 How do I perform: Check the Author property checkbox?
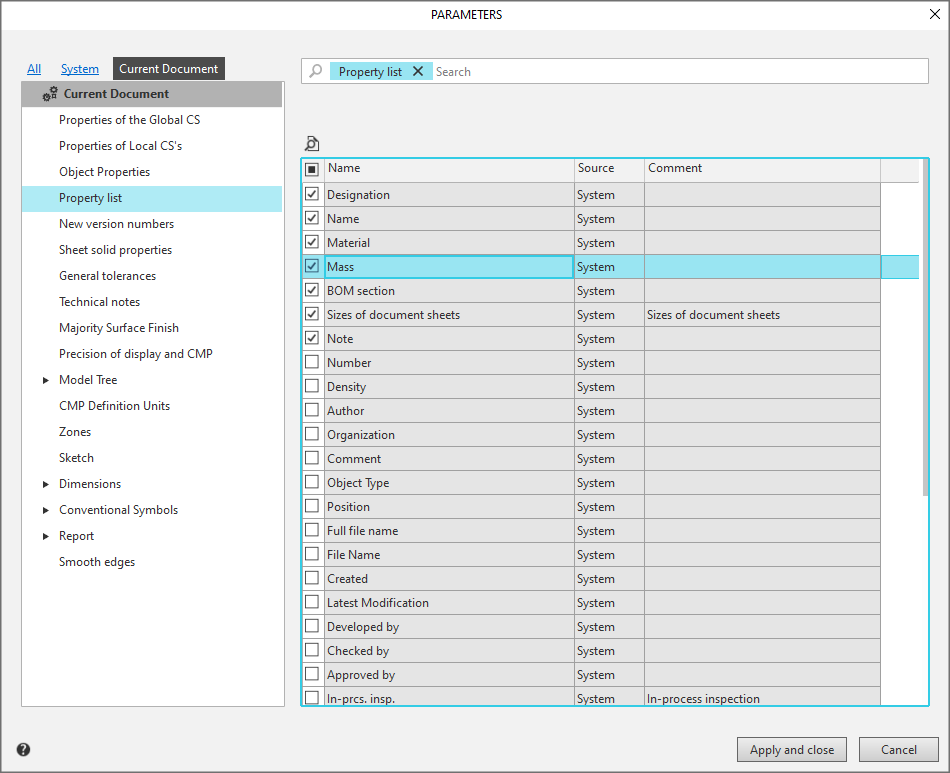coord(312,410)
